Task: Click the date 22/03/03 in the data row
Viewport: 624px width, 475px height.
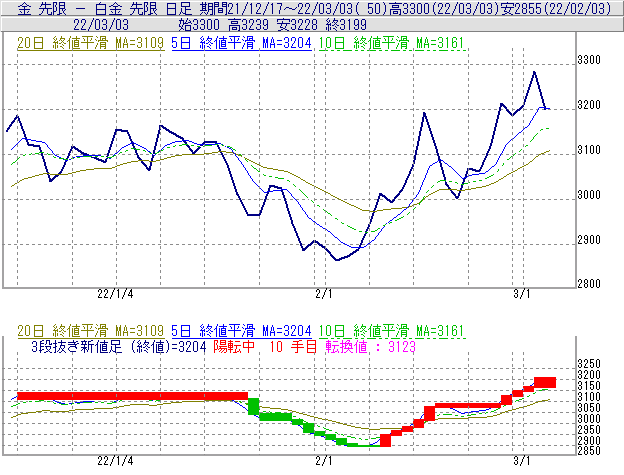Action: tap(101, 25)
